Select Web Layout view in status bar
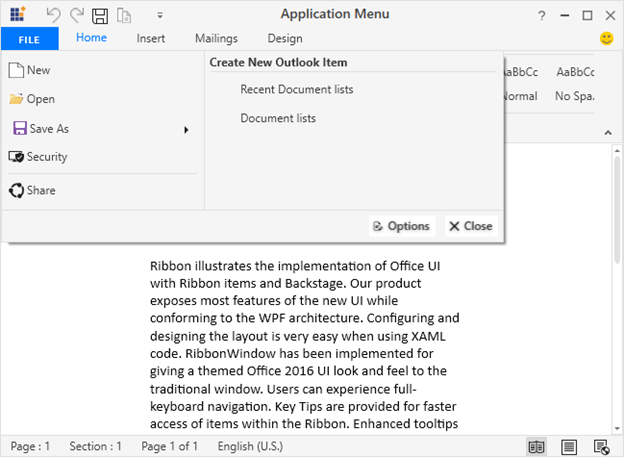Image resolution: width=624 pixels, height=457 pixels. [601, 446]
